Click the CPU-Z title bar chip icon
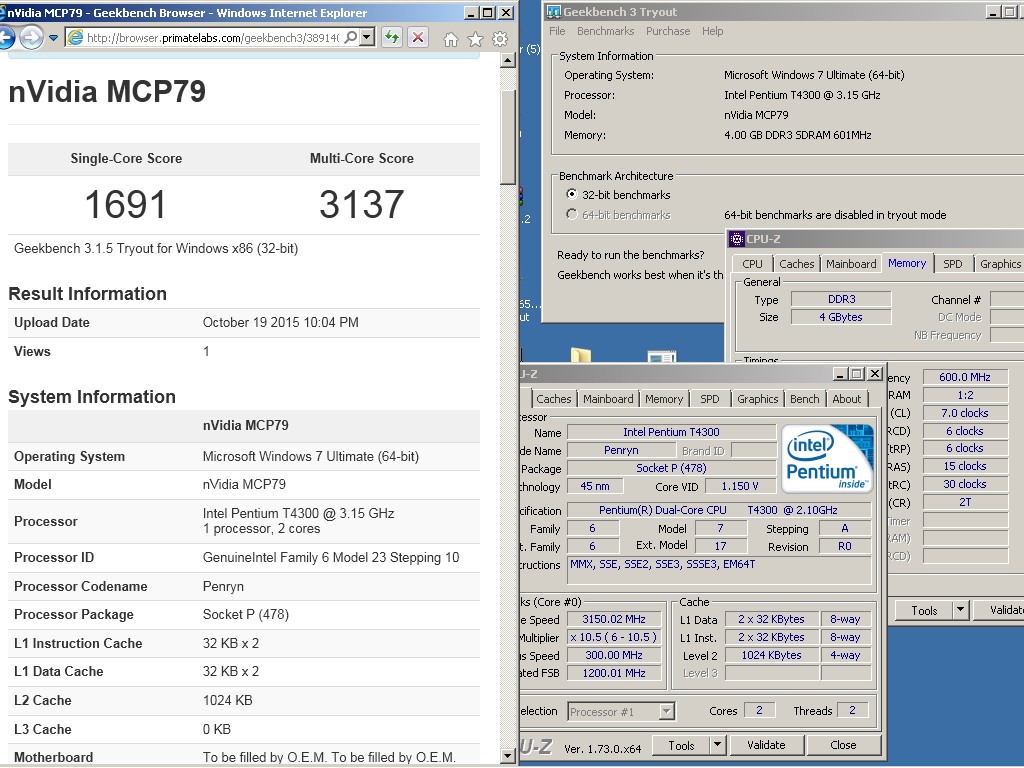Viewport: 1024px width, 768px height. coord(737,239)
